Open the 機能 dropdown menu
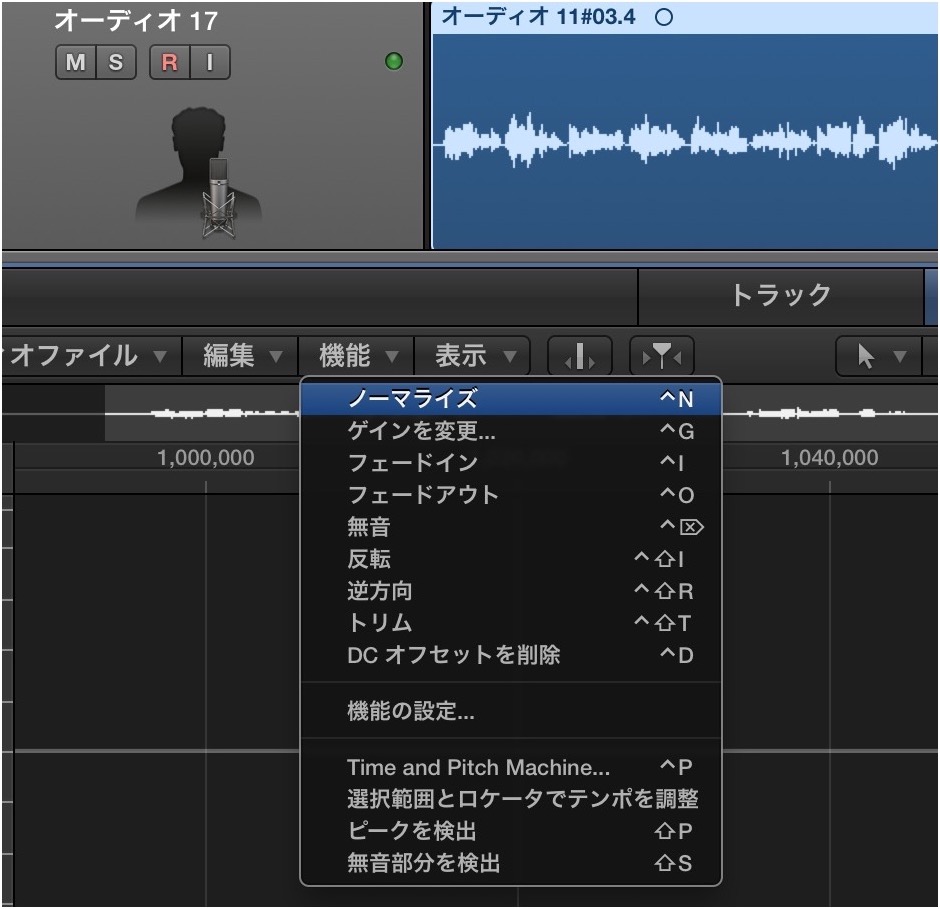The image size is (940, 909). [x=356, y=356]
